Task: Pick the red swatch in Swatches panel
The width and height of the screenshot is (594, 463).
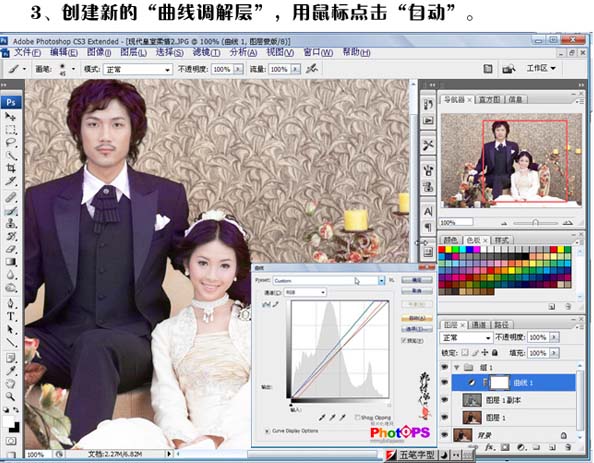Action: pos(441,249)
